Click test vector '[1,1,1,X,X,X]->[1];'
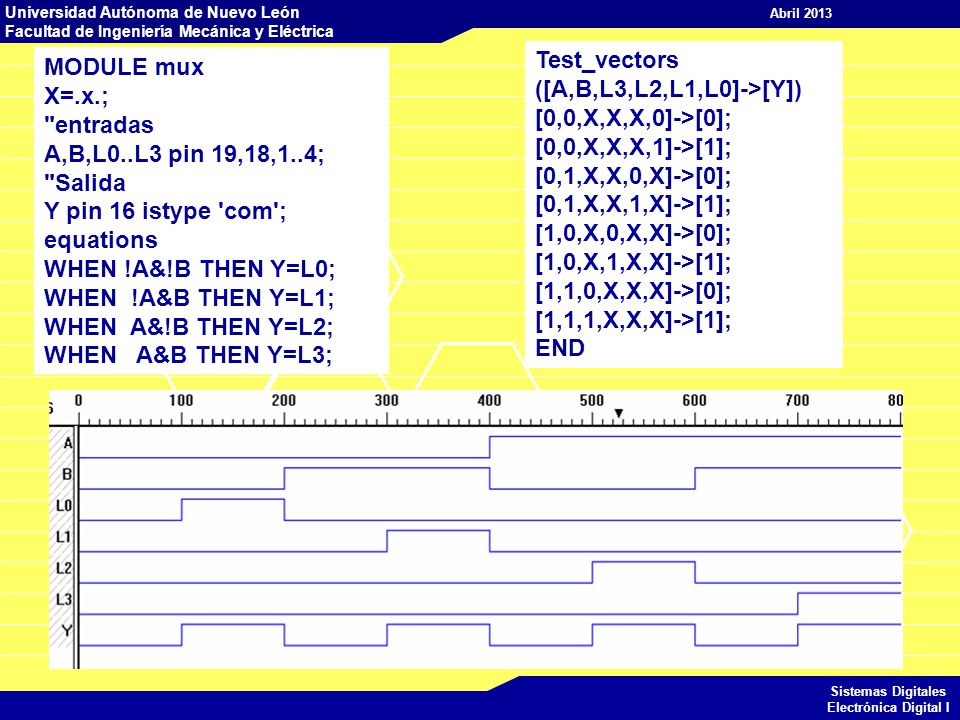The image size is (960, 720). click(633, 320)
